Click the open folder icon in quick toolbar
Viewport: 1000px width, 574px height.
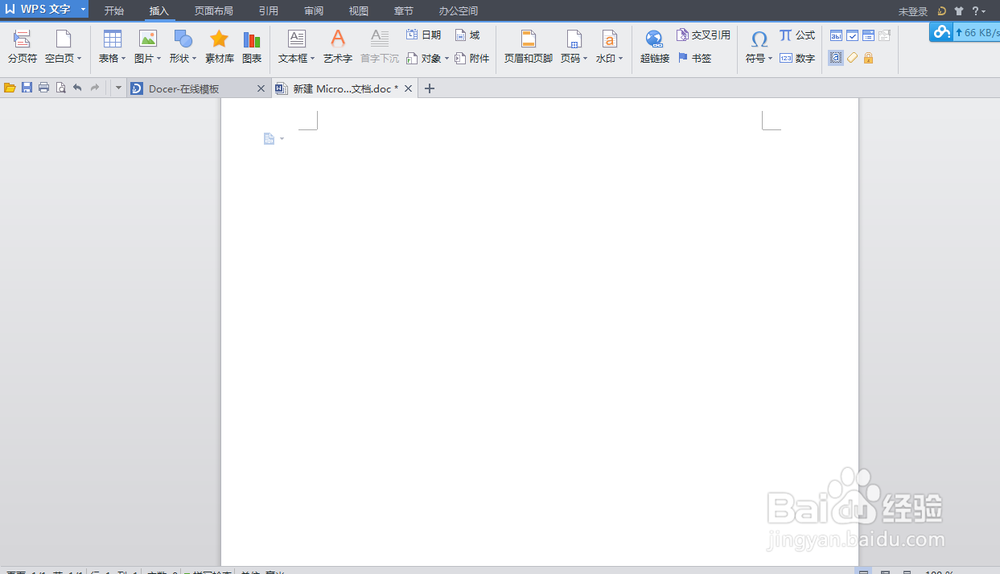(10, 88)
